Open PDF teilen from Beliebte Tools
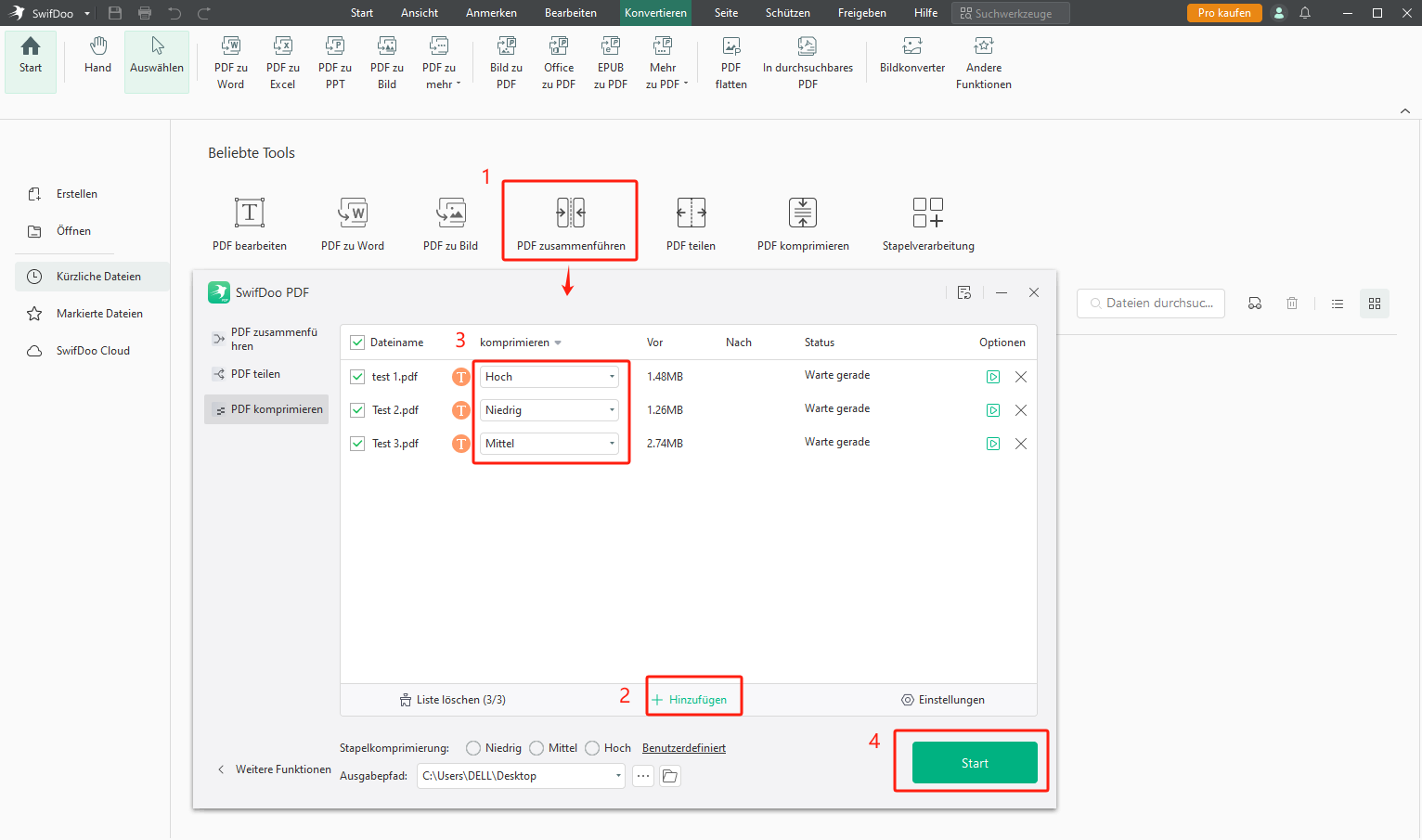Viewport: 1422px width, 840px height. pyautogui.click(x=691, y=224)
